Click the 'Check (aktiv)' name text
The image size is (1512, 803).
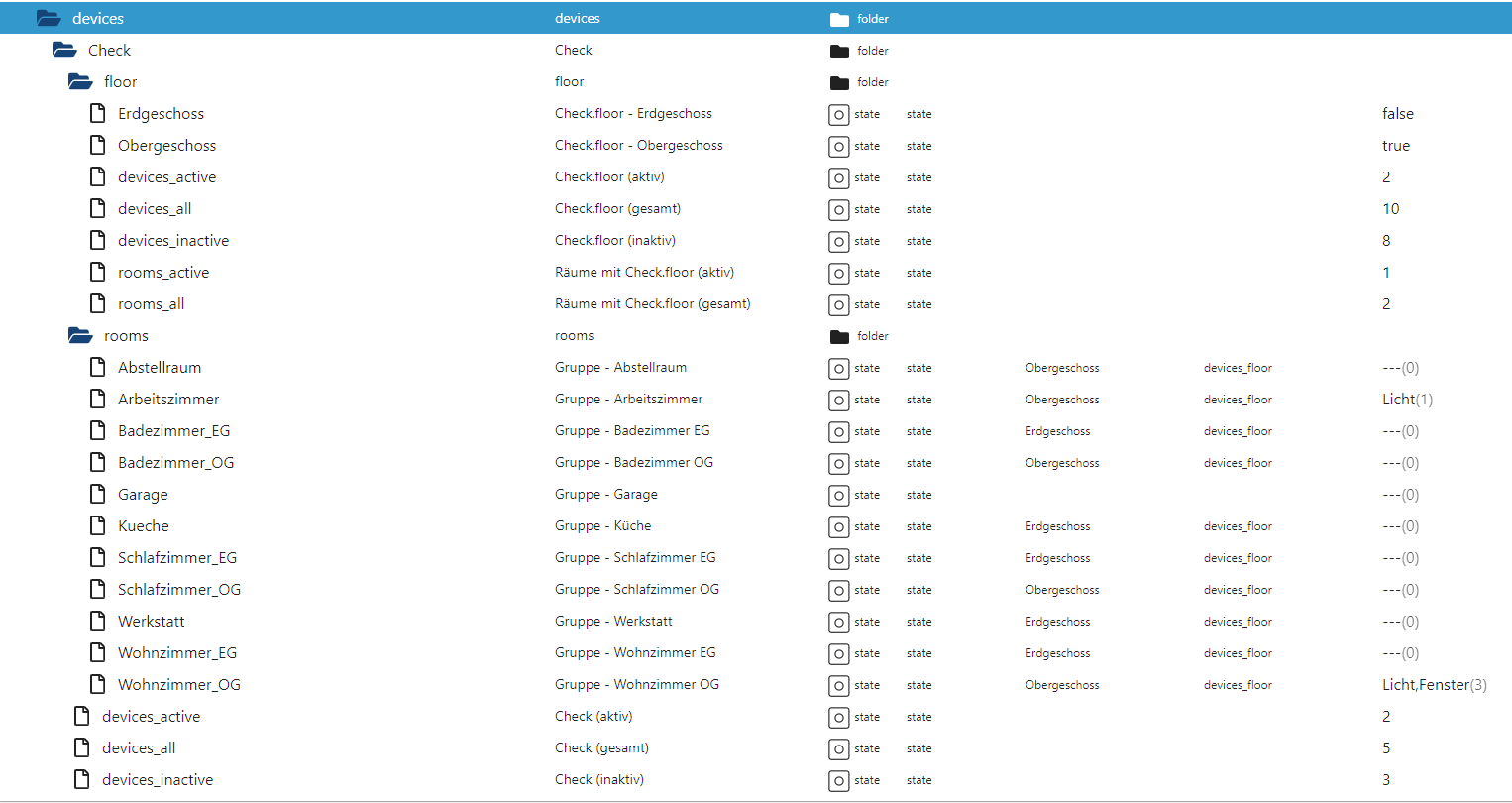[594, 716]
